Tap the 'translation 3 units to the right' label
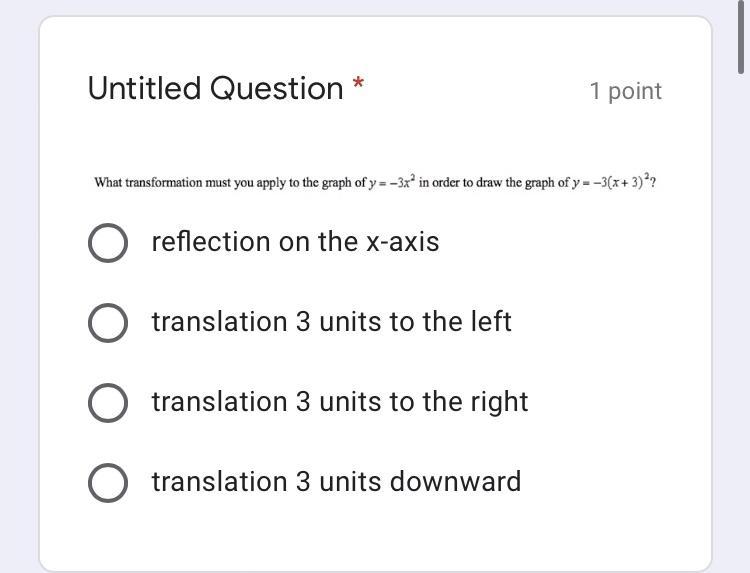The image size is (750, 573). click(339, 402)
